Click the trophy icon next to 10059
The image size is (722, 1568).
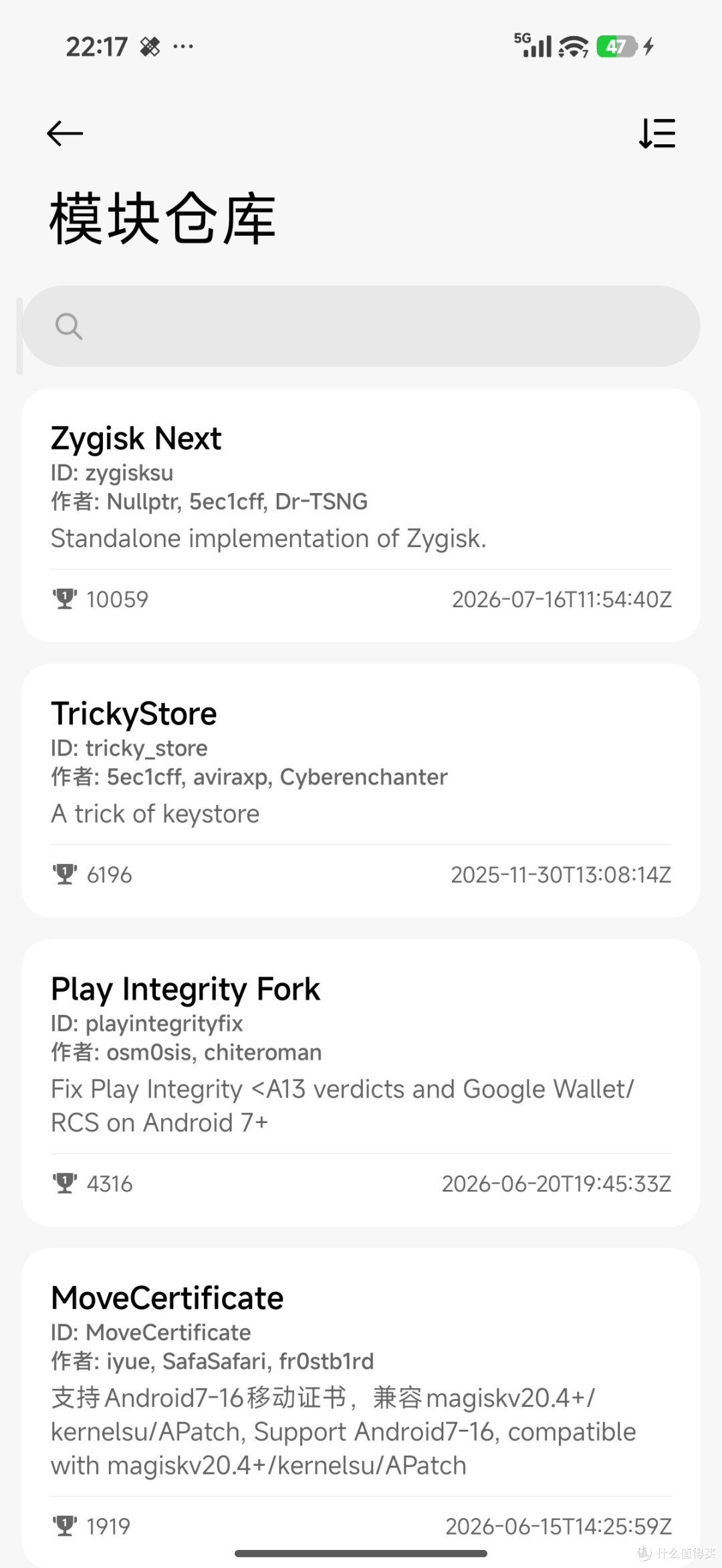click(x=65, y=599)
